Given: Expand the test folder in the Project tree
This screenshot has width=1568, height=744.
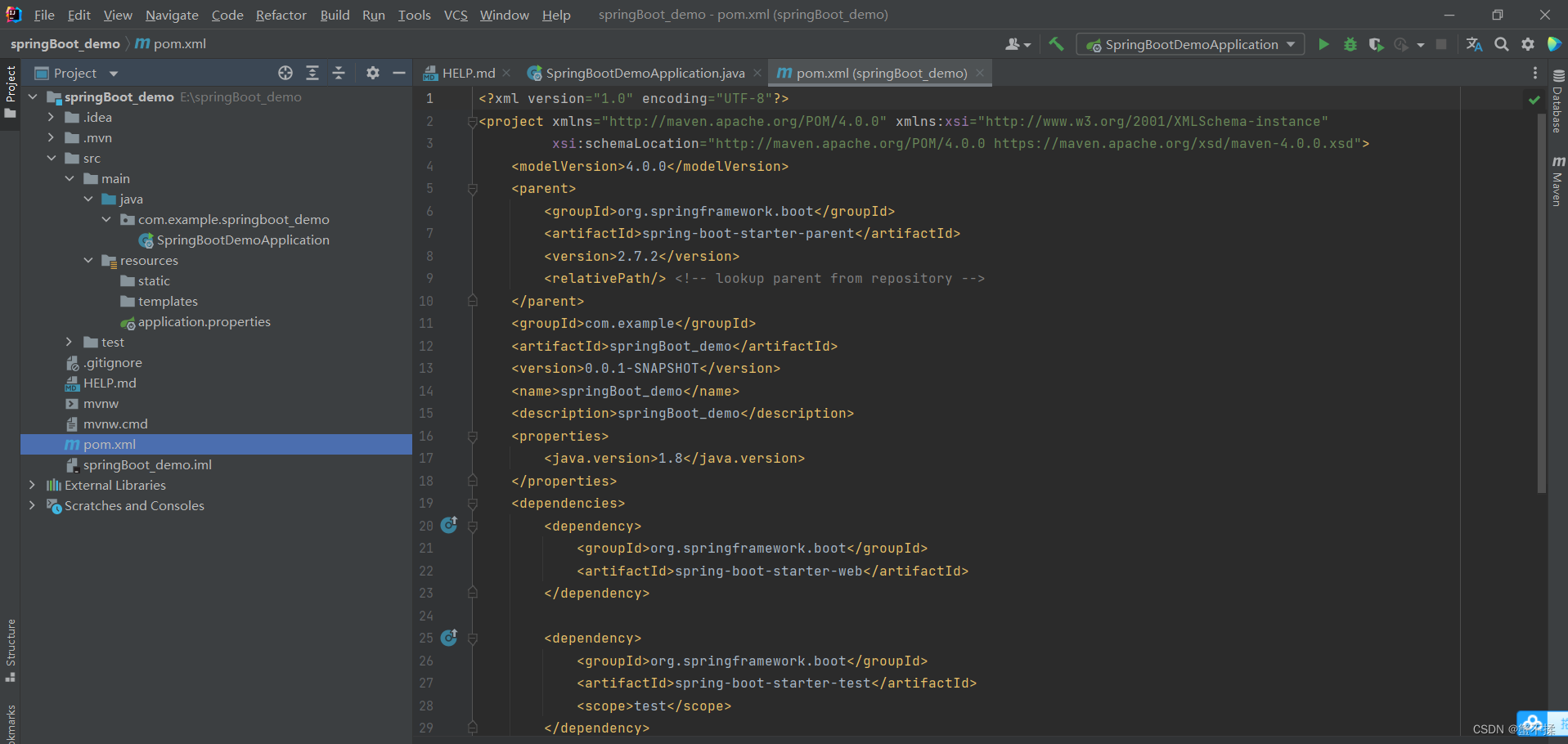Looking at the screenshot, I should coord(69,342).
